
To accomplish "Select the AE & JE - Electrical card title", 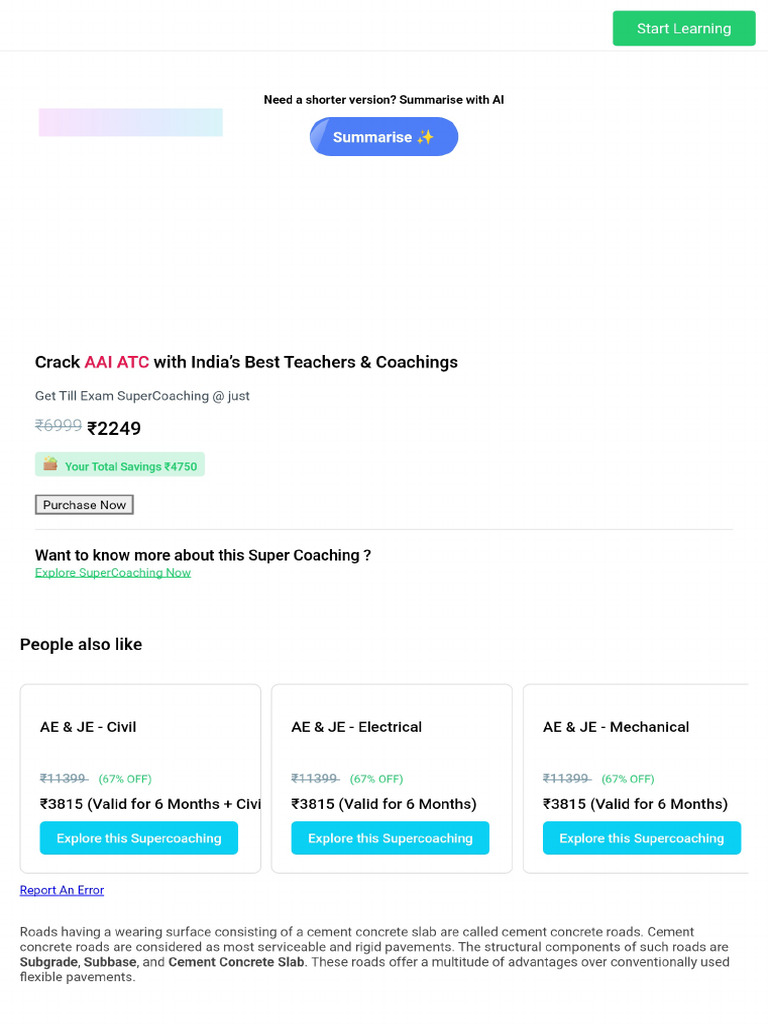I will point(357,727).
